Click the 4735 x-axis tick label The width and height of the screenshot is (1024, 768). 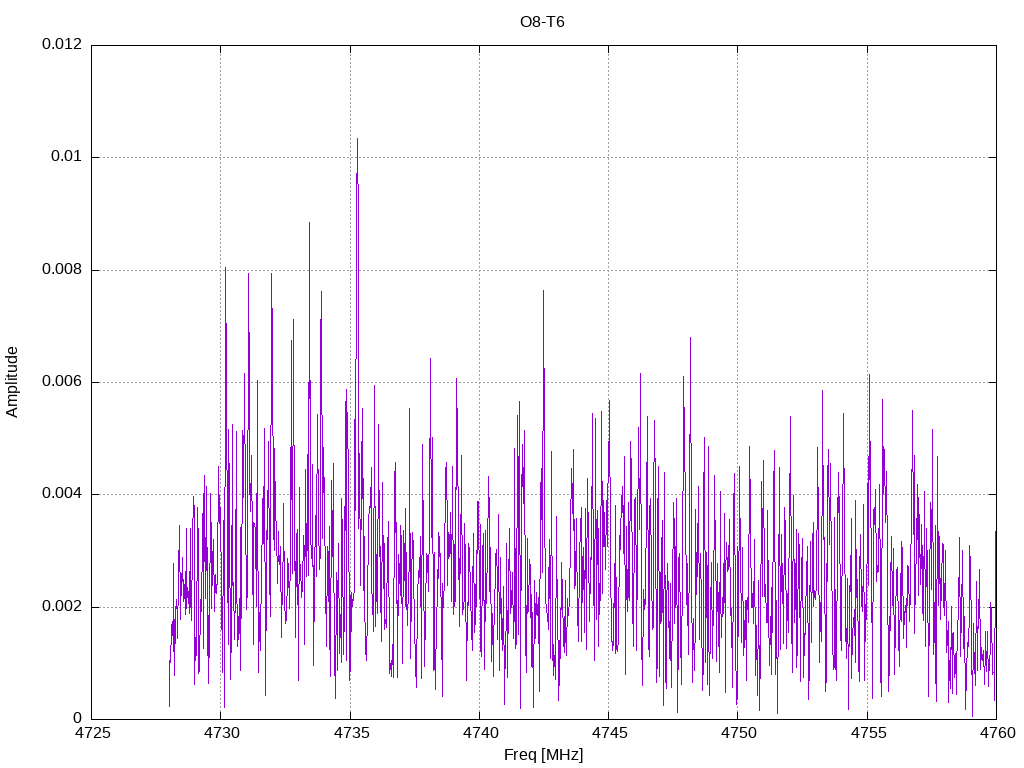coord(351,733)
